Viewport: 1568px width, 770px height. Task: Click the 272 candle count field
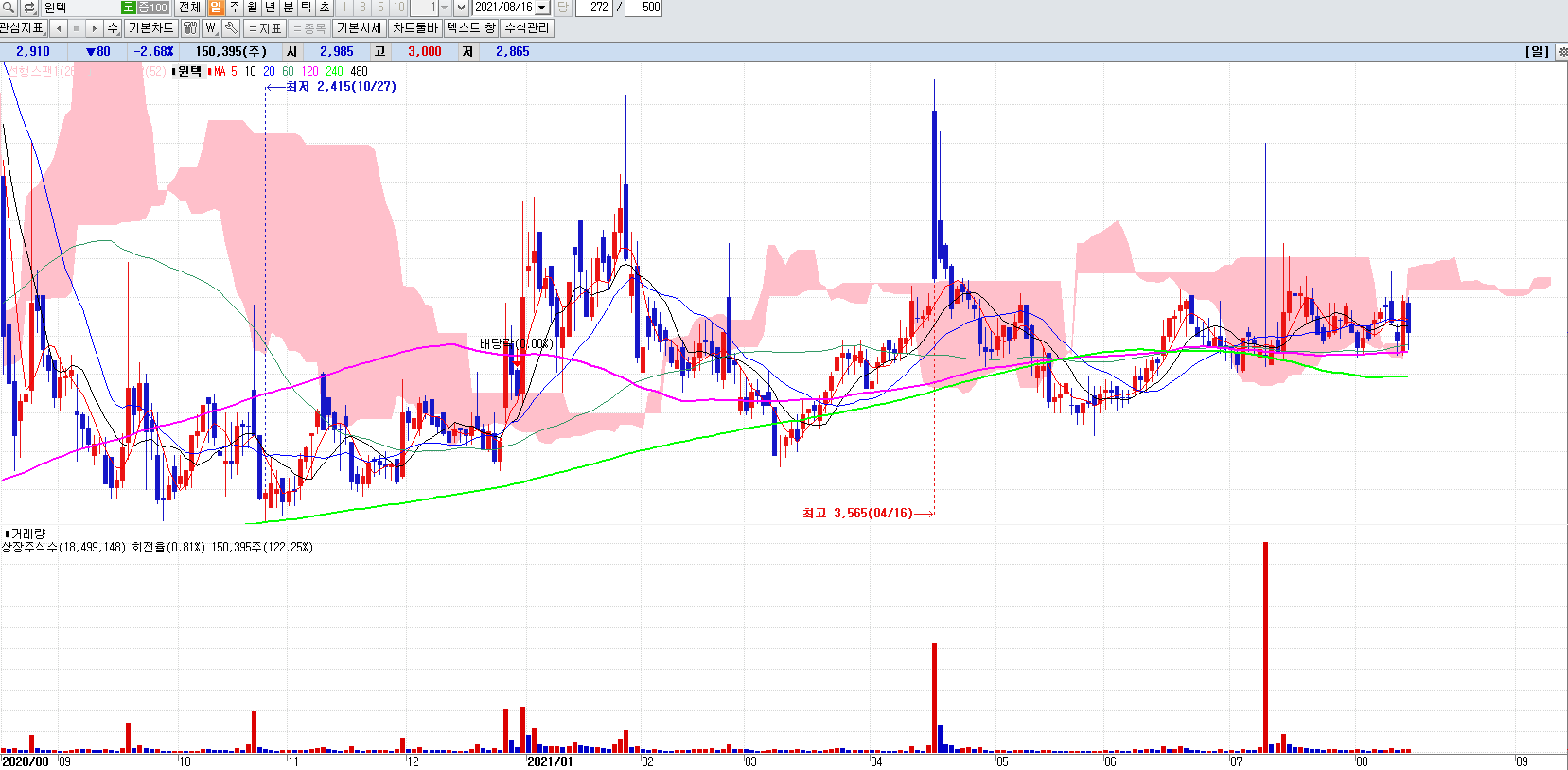(x=593, y=8)
